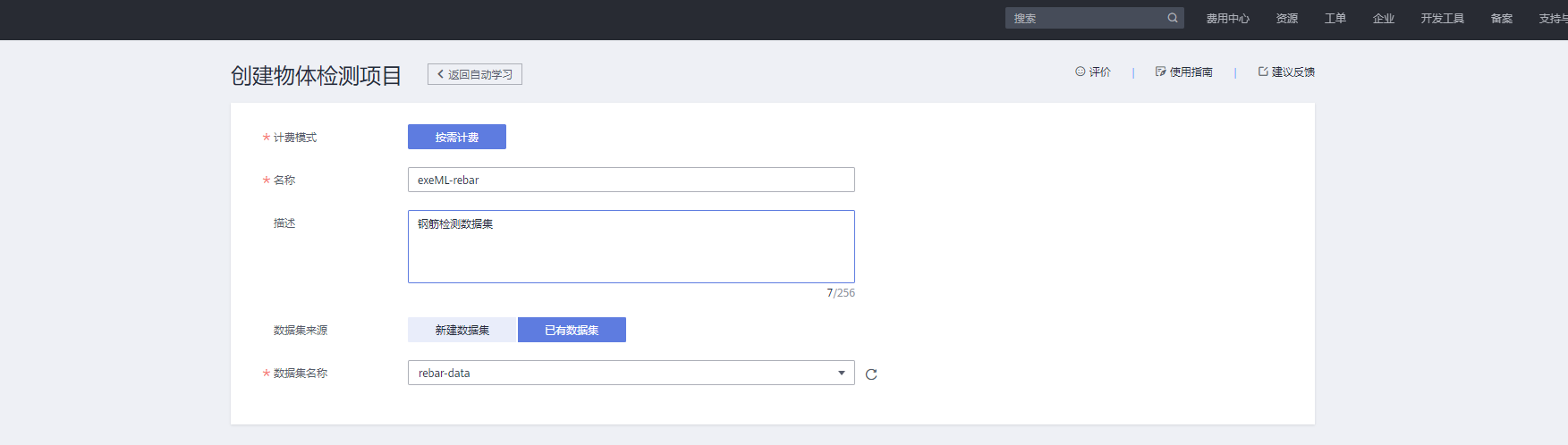Click the search magnifier icon
The width and height of the screenshot is (1568, 445).
1172,18
